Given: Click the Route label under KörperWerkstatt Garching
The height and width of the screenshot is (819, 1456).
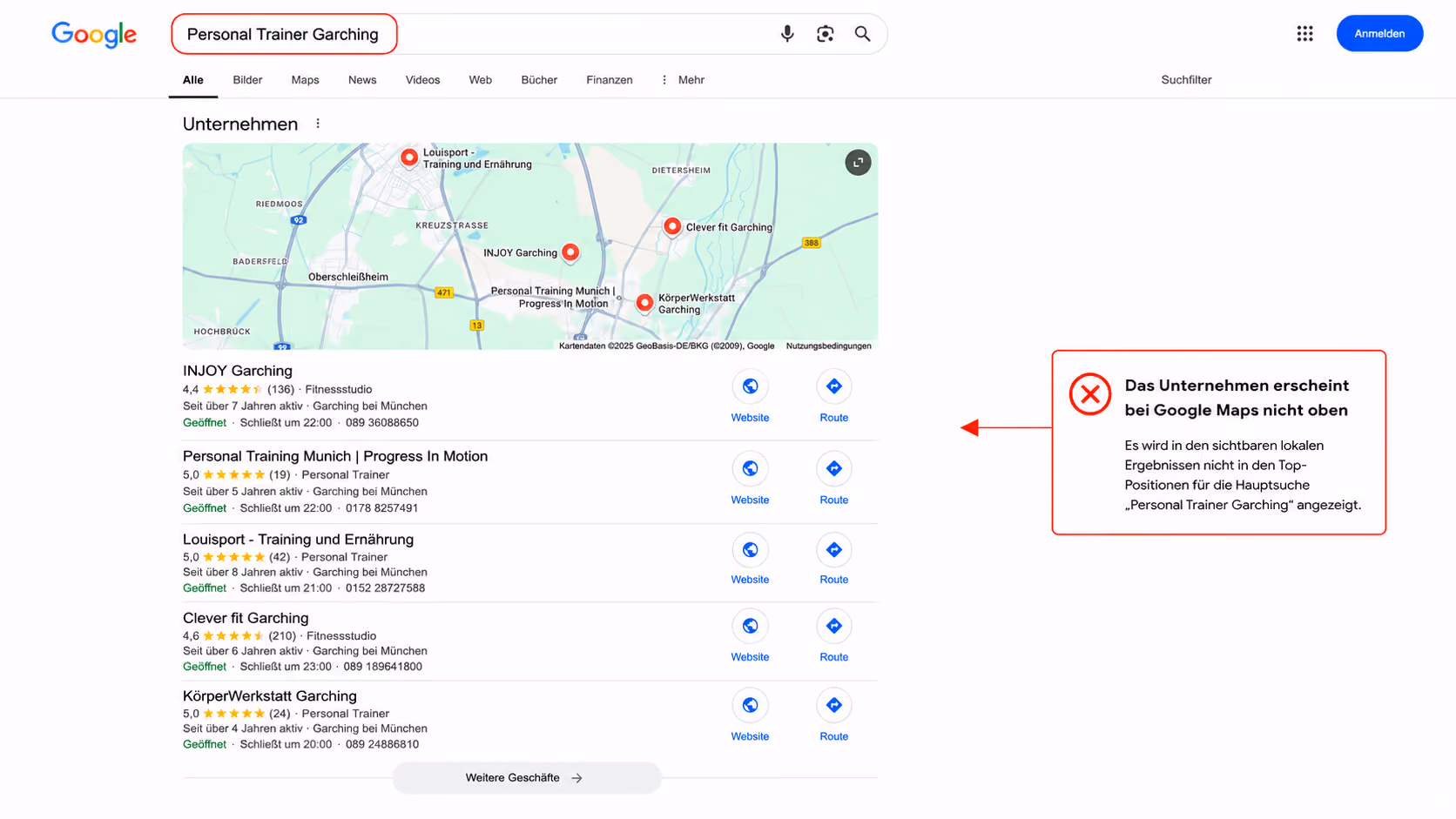Looking at the screenshot, I should (833, 736).
